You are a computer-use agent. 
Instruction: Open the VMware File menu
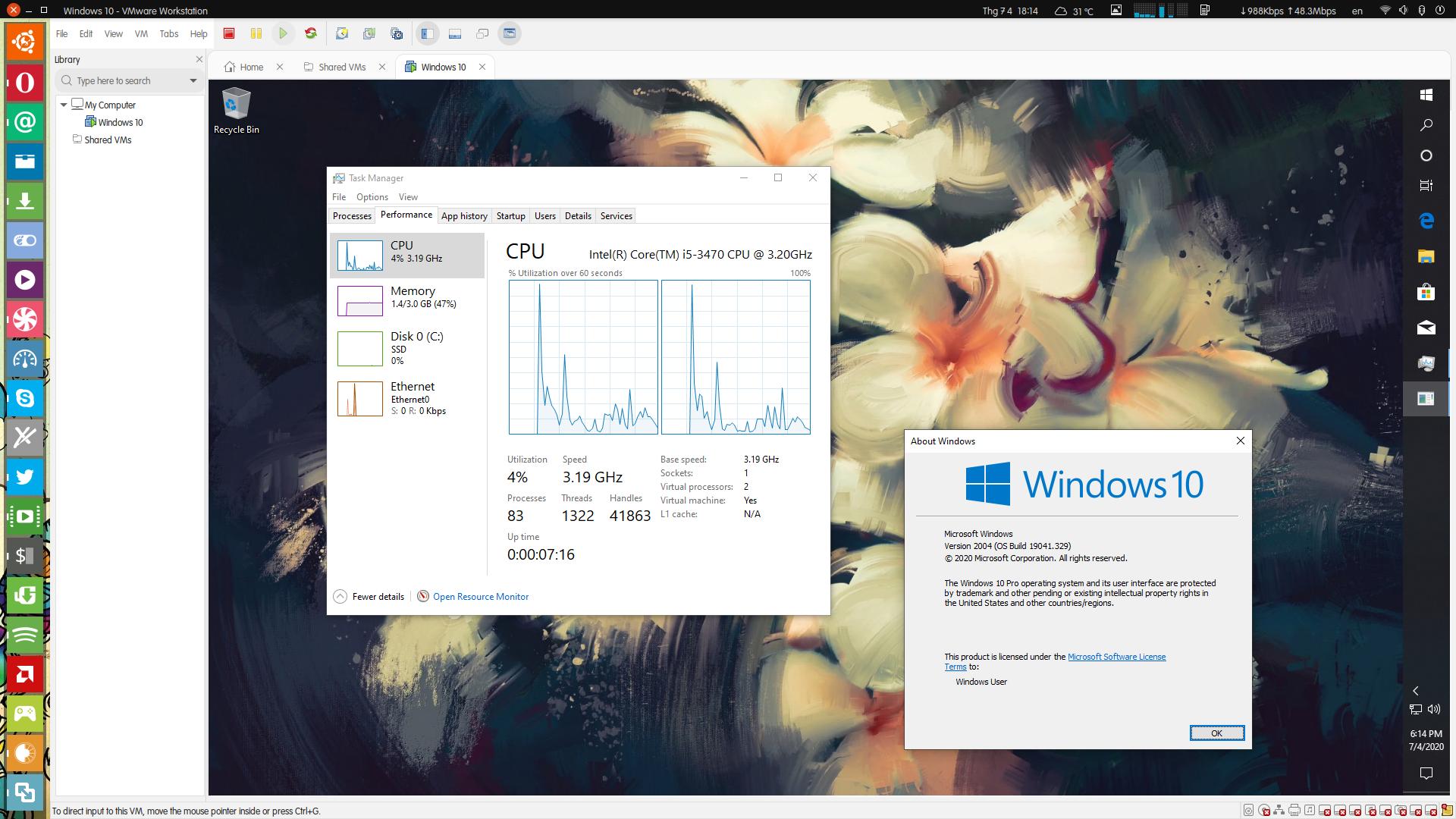(62, 33)
